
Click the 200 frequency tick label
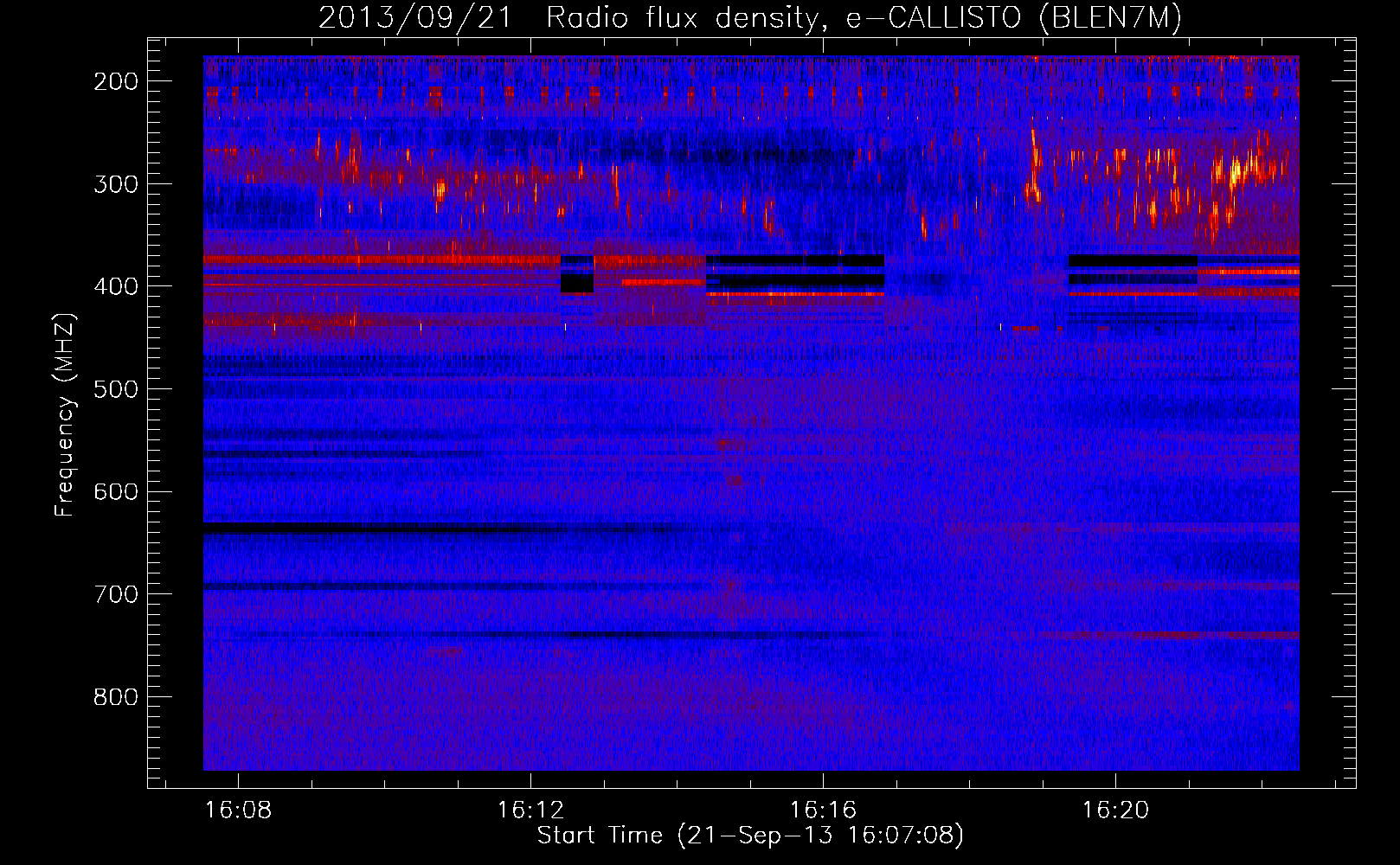pyautogui.click(x=116, y=81)
